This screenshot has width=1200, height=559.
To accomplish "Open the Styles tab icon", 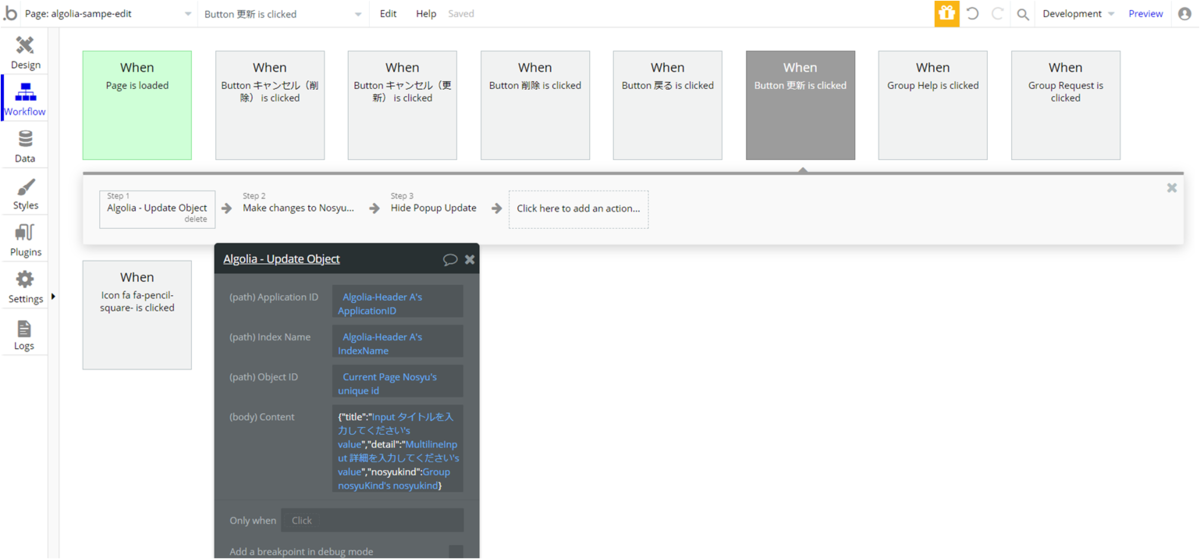I will coord(25,187).
